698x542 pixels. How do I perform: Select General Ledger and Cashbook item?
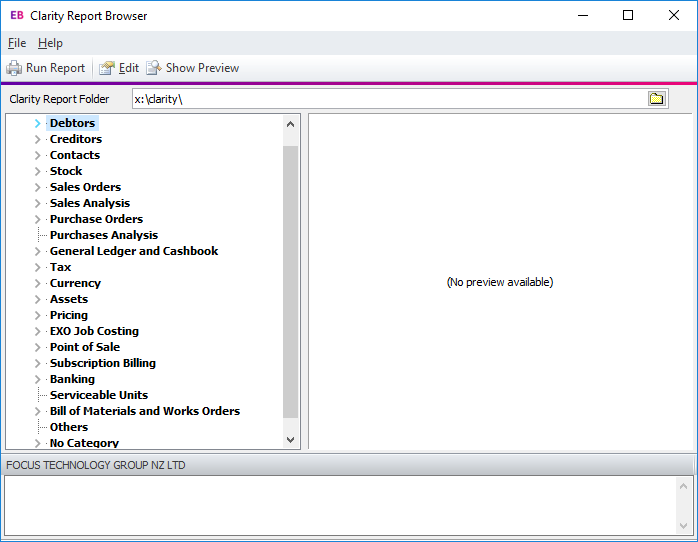[x=134, y=251]
